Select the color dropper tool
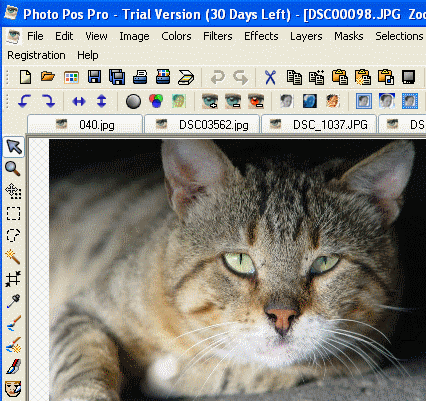Image resolution: width=426 pixels, height=401 pixels. coord(13,301)
